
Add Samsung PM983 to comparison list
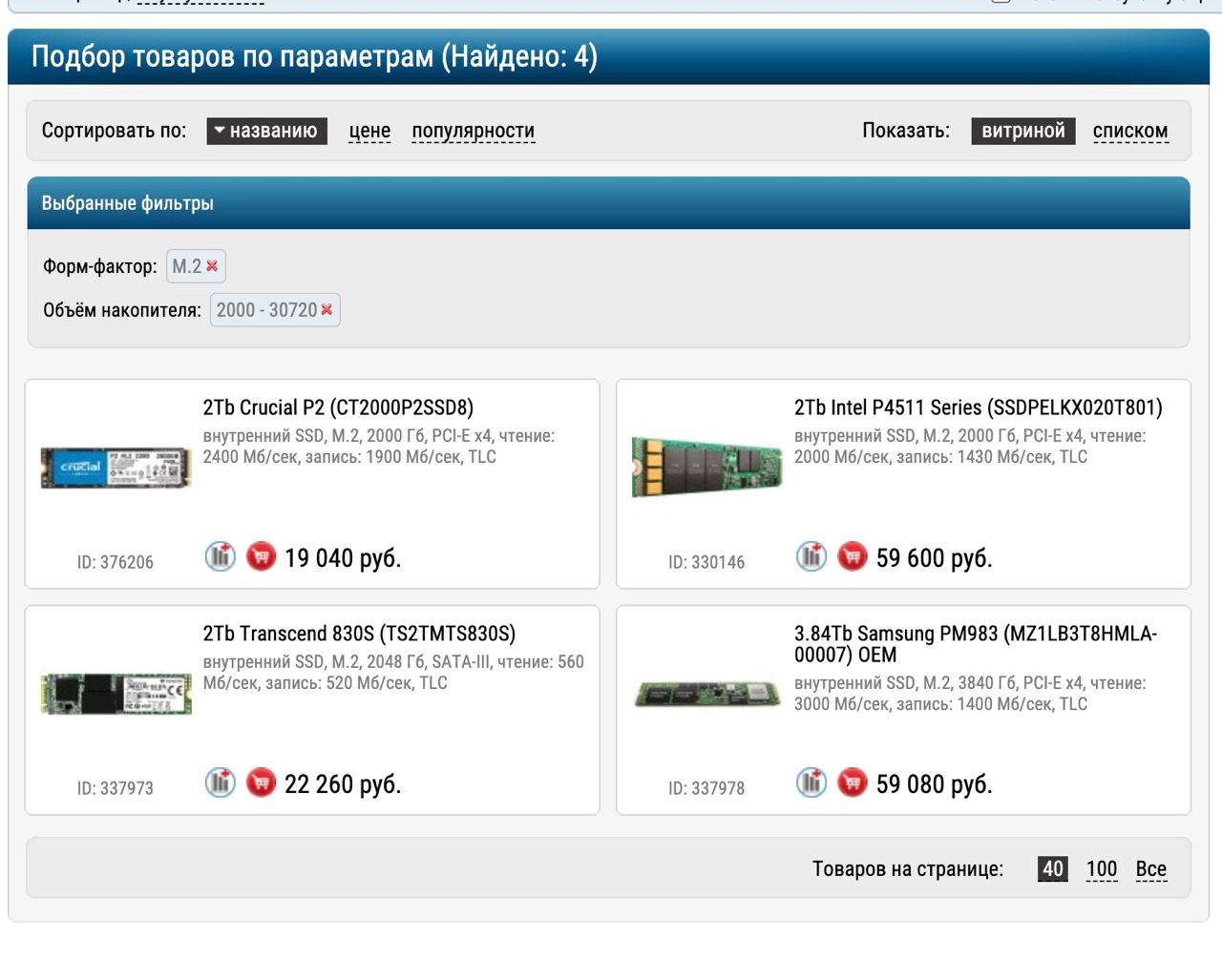[x=811, y=782]
